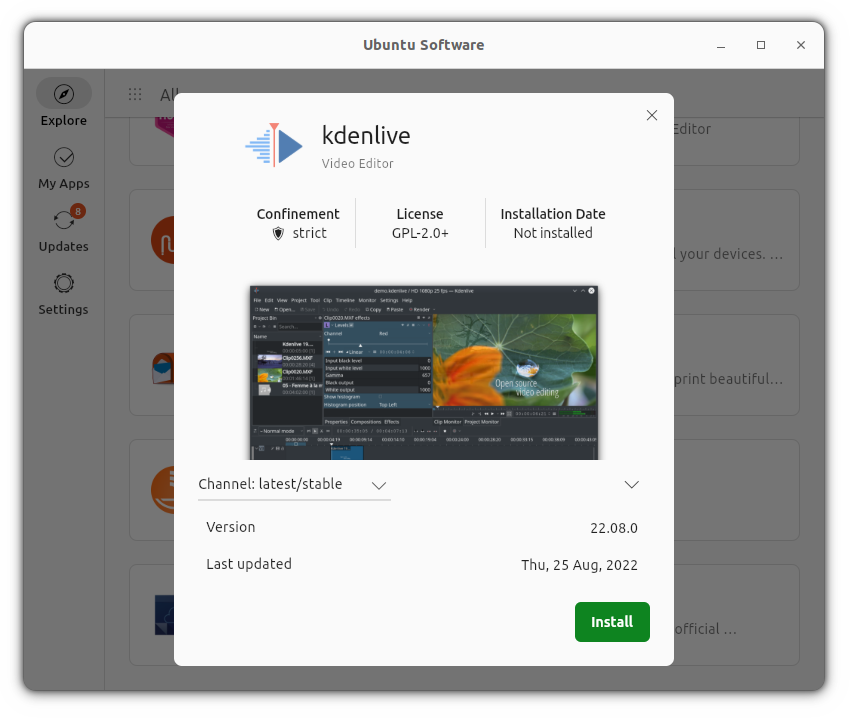Select the Explore compass icon
This screenshot has width=850, height=718.
(63, 93)
